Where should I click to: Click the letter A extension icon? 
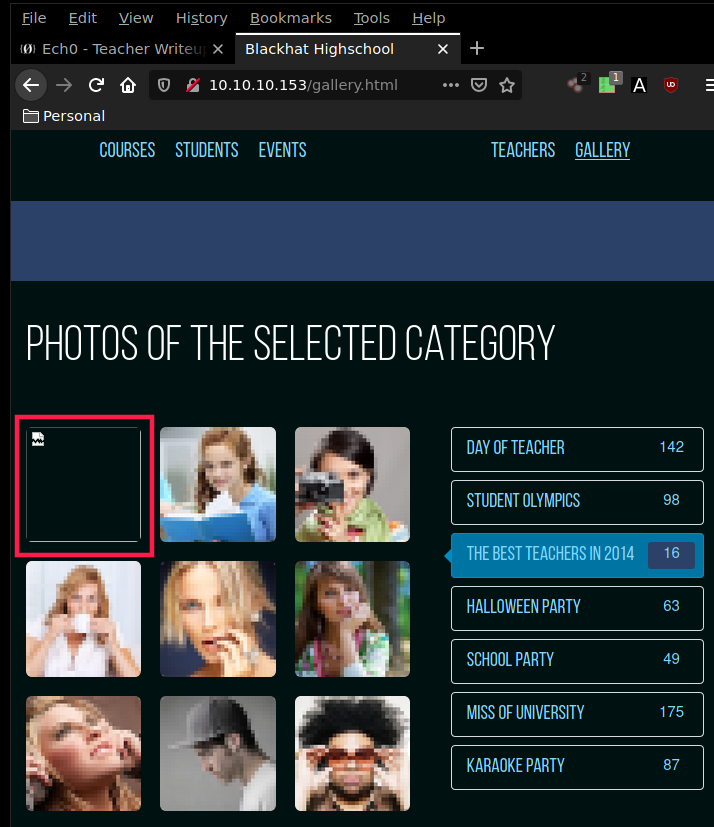(x=639, y=85)
